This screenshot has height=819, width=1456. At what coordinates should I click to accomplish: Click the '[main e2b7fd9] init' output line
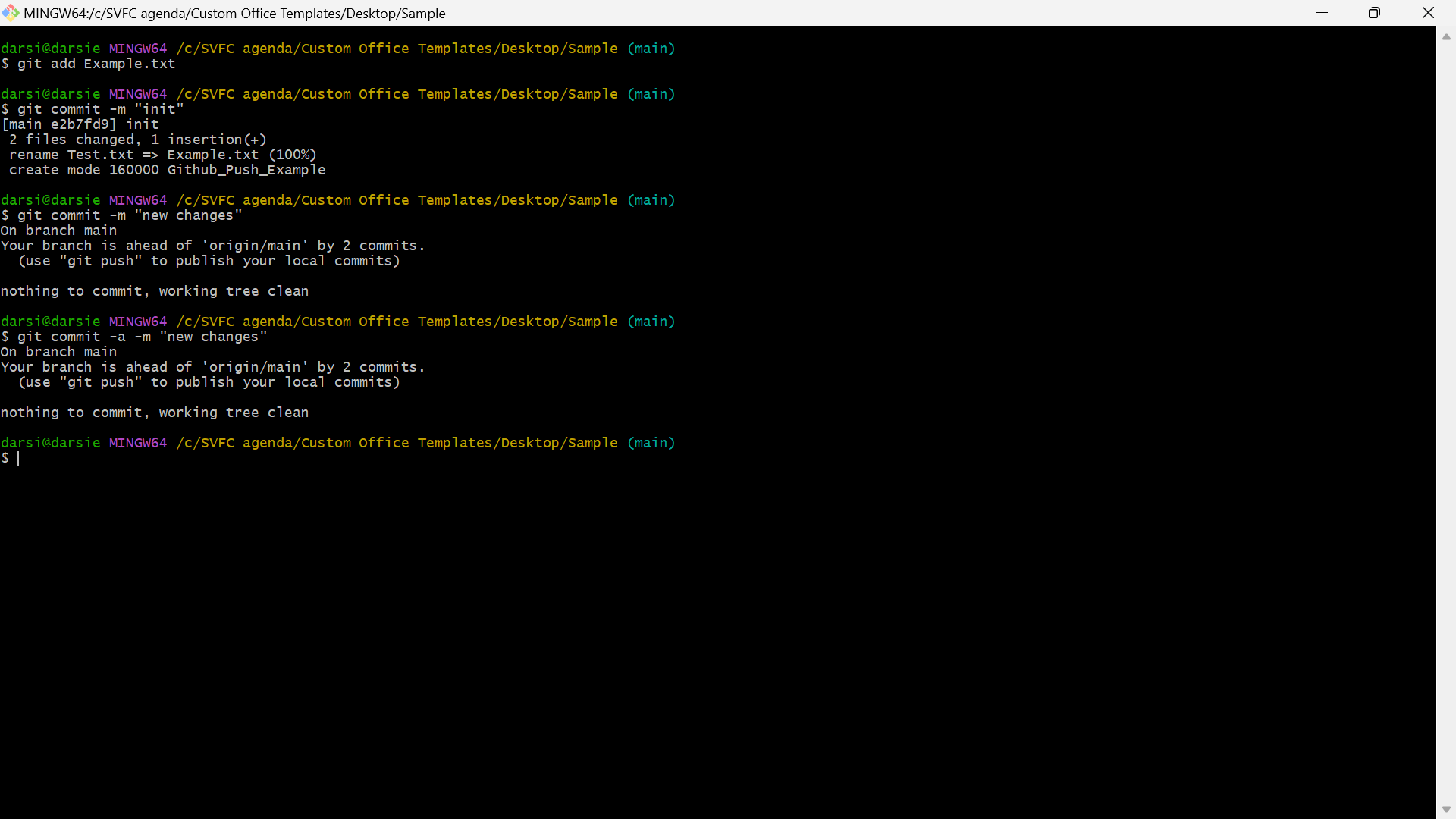[80, 124]
